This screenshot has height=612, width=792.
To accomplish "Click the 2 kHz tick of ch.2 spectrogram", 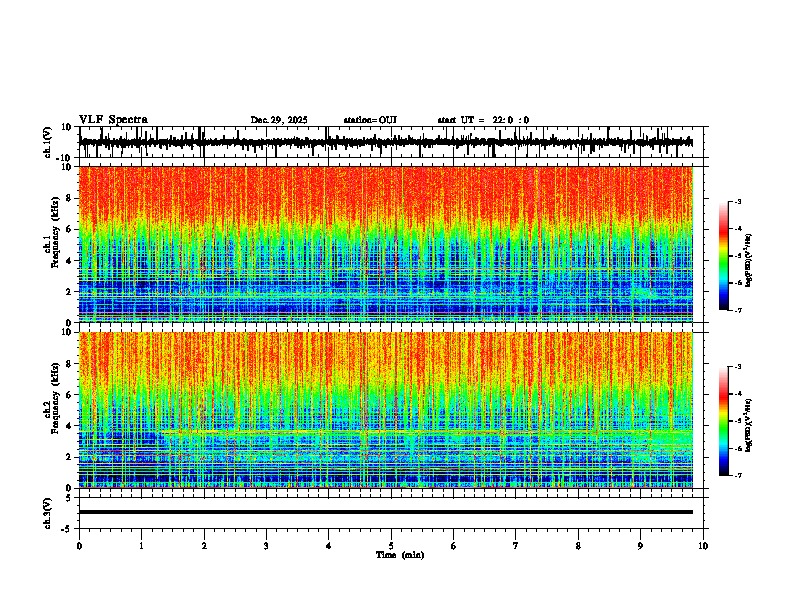I will tap(69, 457).
